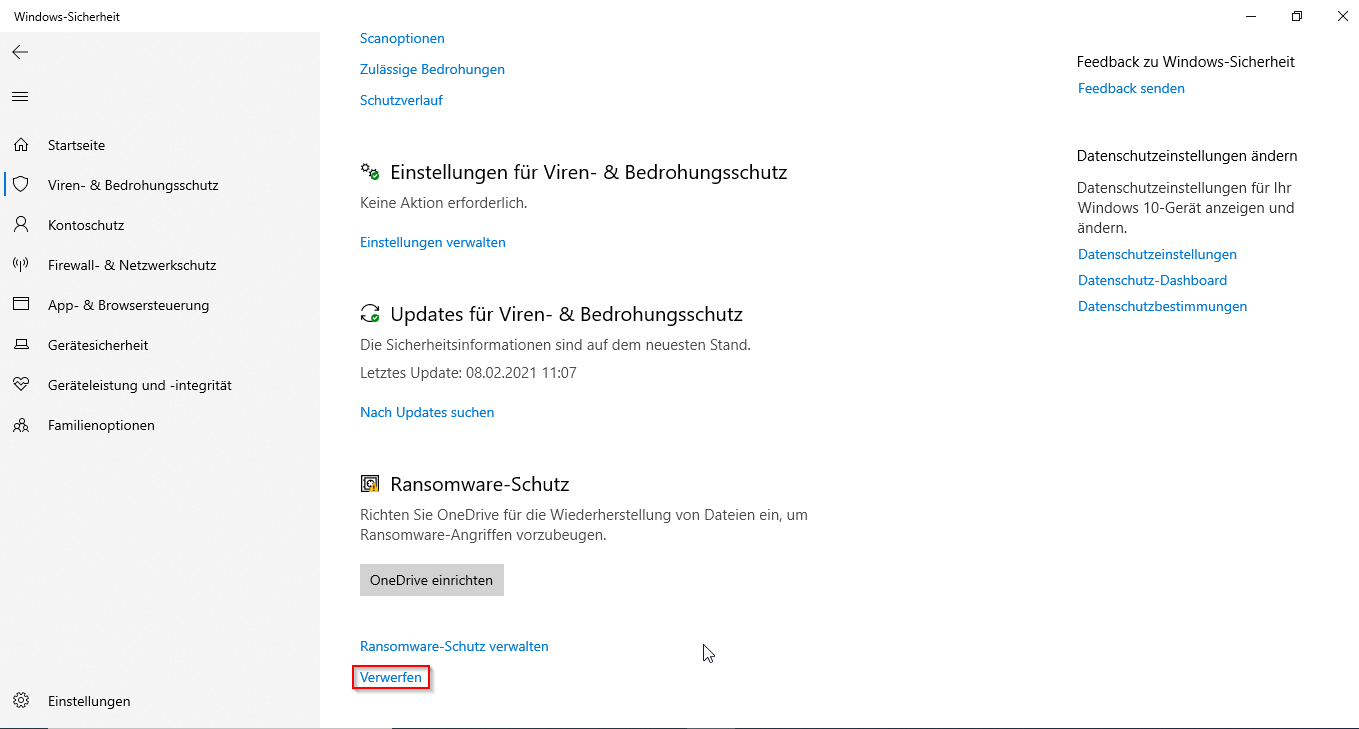This screenshot has width=1359, height=729.
Task: Click Nach Updates suchen
Action: (x=427, y=412)
